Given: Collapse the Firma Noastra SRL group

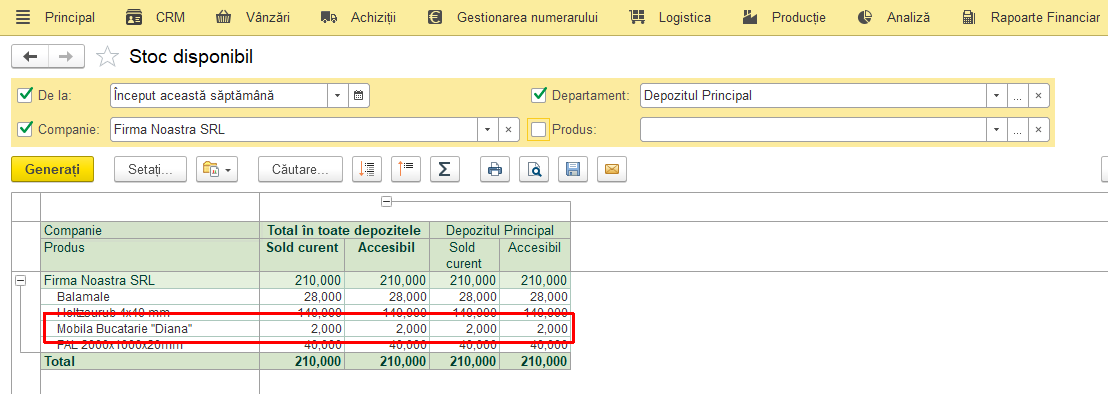Looking at the screenshot, I should pos(20,280).
